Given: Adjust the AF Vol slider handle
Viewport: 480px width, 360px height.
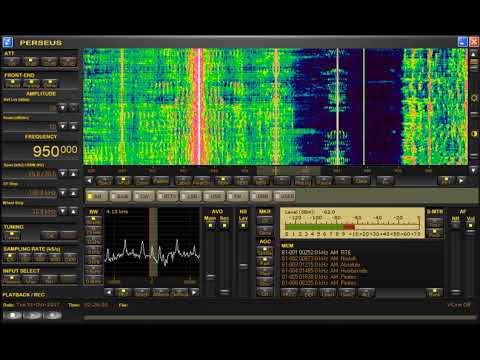Looking at the screenshot, I should coord(470,231).
